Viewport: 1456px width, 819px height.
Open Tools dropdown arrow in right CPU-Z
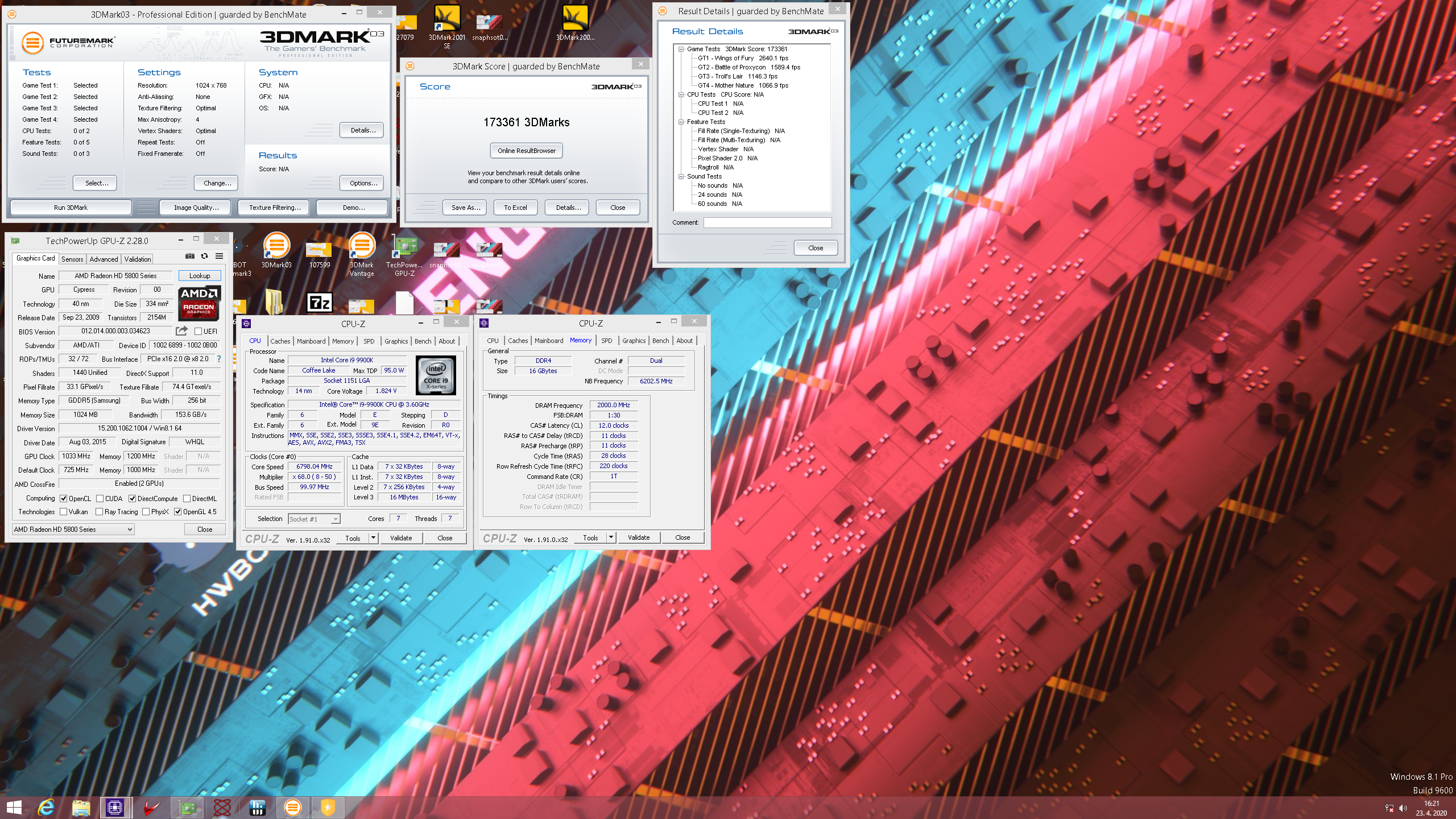pos(611,537)
